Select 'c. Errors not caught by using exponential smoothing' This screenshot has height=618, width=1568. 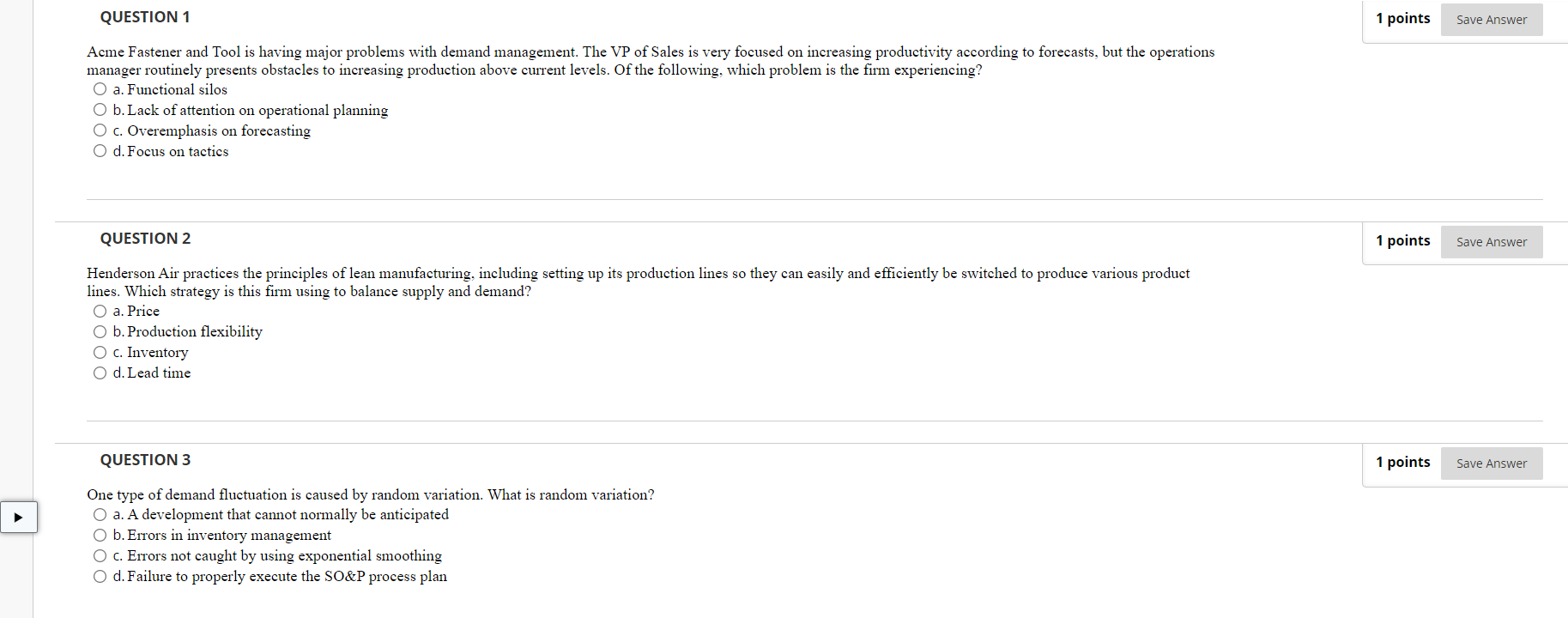(100, 555)
